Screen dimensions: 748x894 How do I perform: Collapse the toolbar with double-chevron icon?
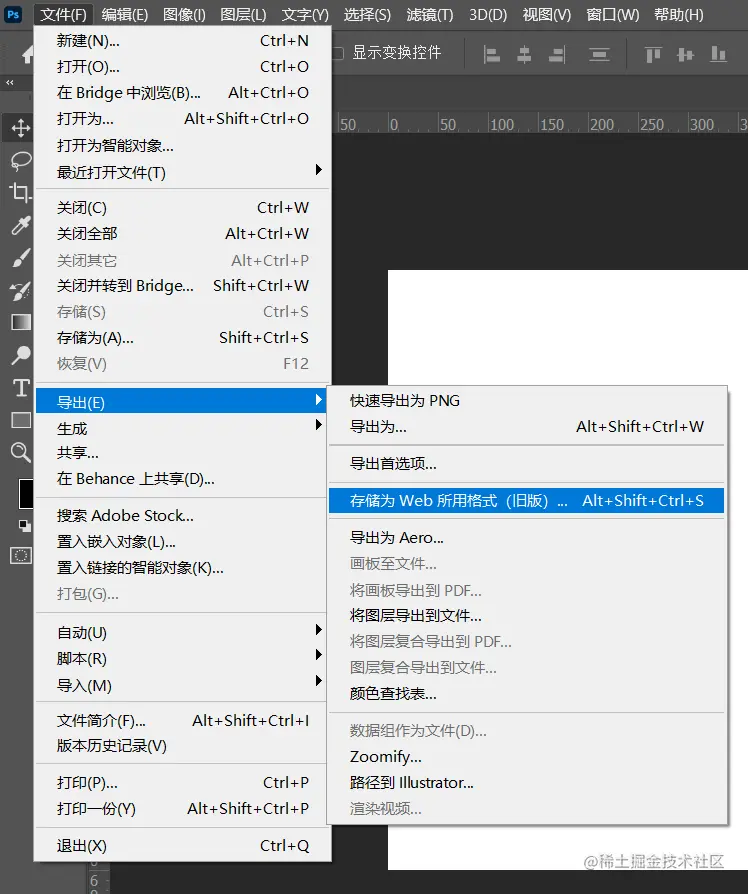10,83
